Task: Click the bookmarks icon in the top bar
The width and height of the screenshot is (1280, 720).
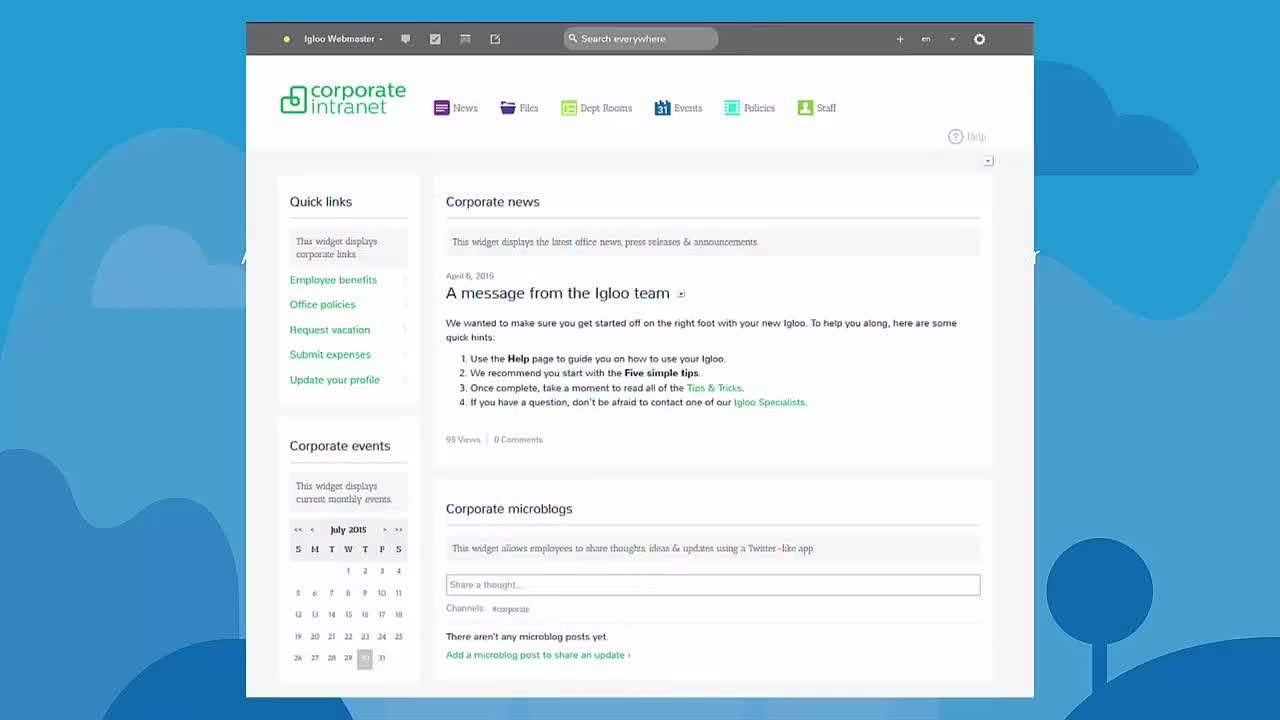Action: pos(465,39)
